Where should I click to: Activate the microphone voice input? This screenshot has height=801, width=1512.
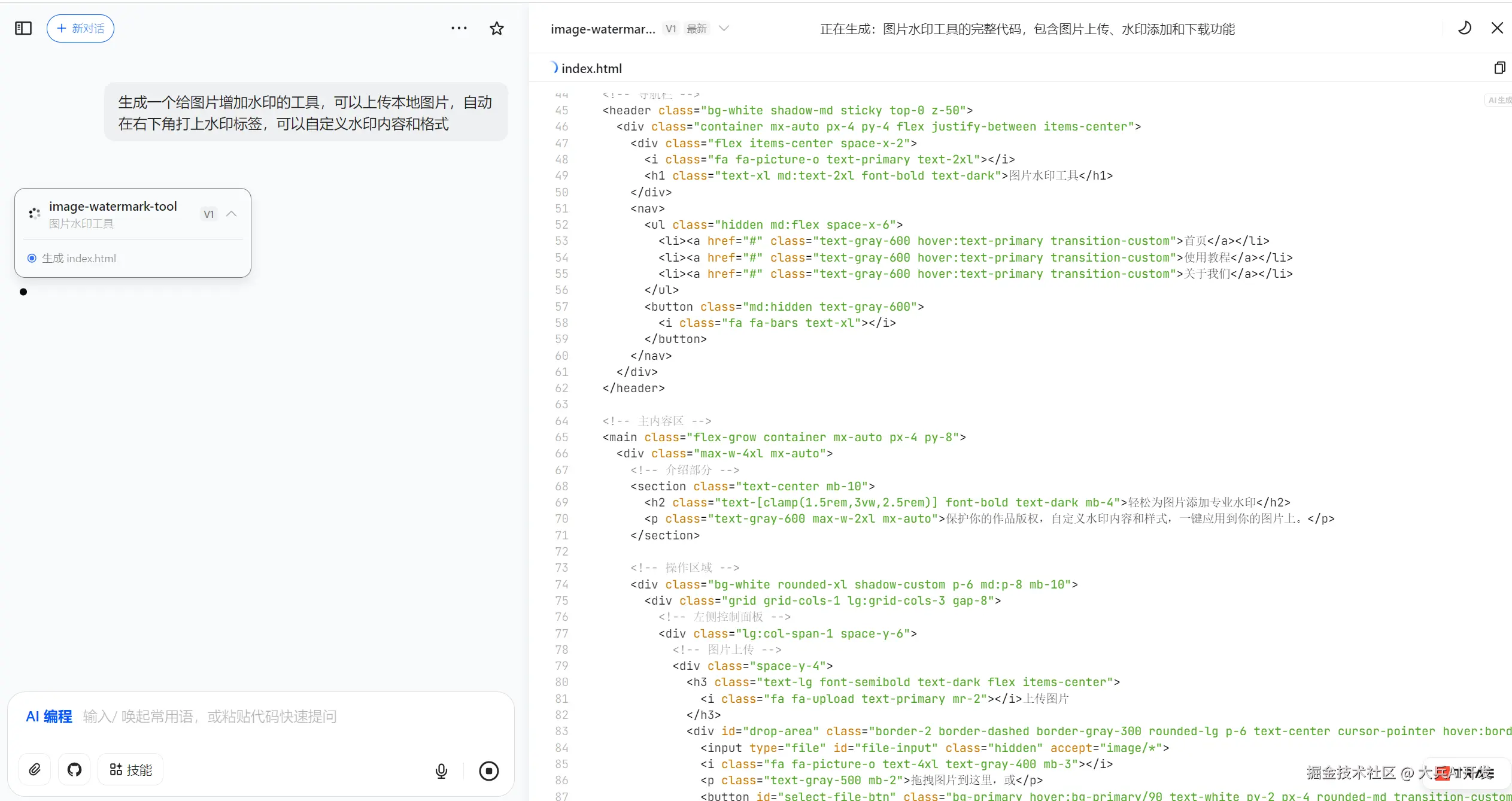tap(441, 770)
